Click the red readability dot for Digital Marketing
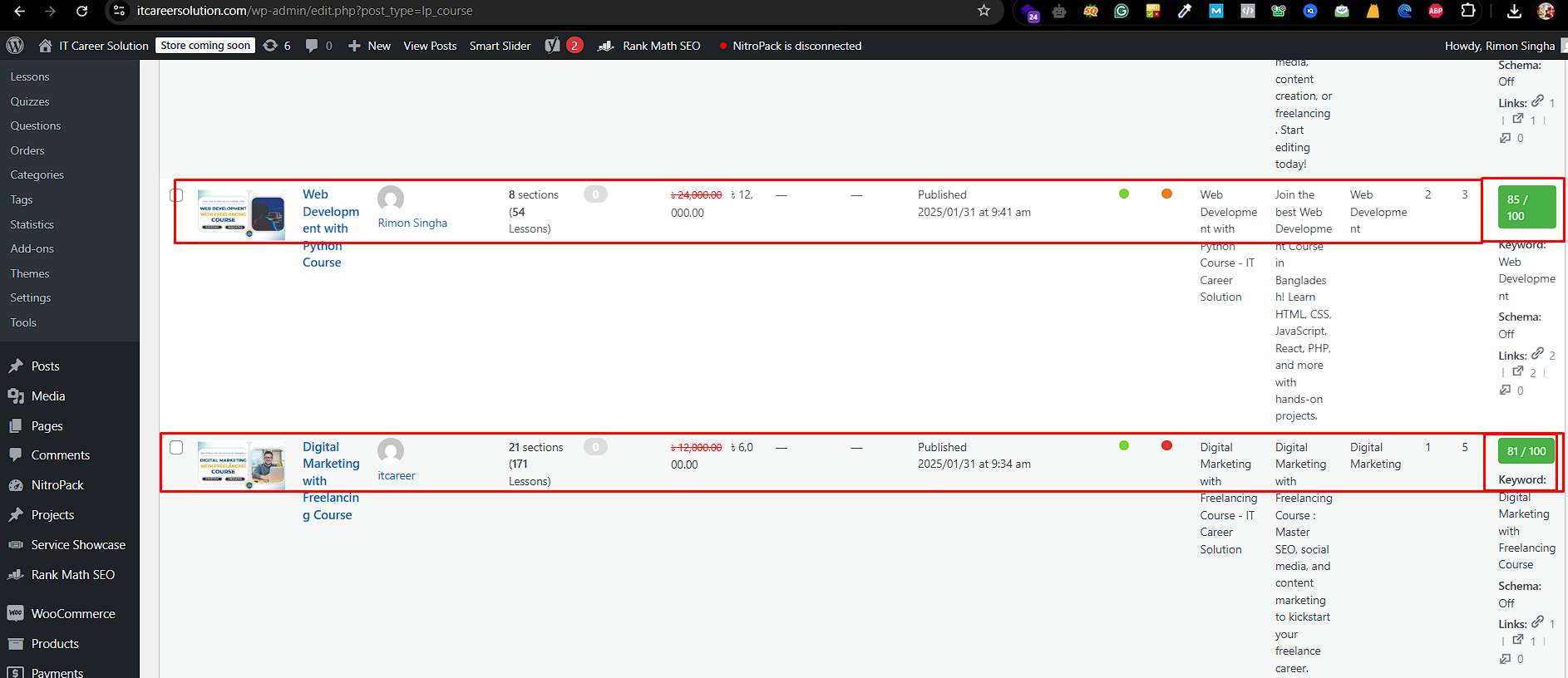1568x678 pixels. (1166, 445)
